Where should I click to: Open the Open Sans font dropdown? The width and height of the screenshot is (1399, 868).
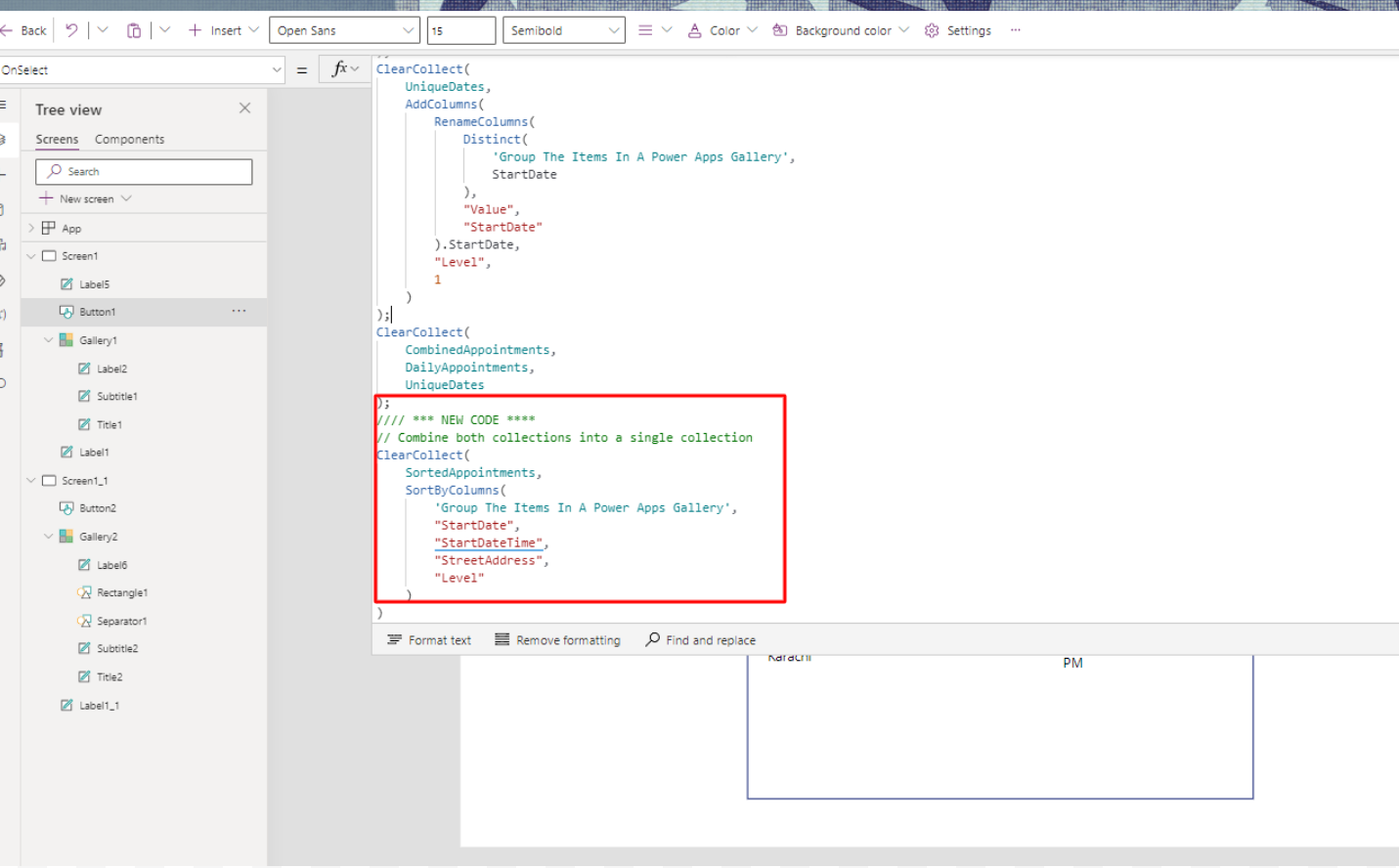[x=343, y=30]
